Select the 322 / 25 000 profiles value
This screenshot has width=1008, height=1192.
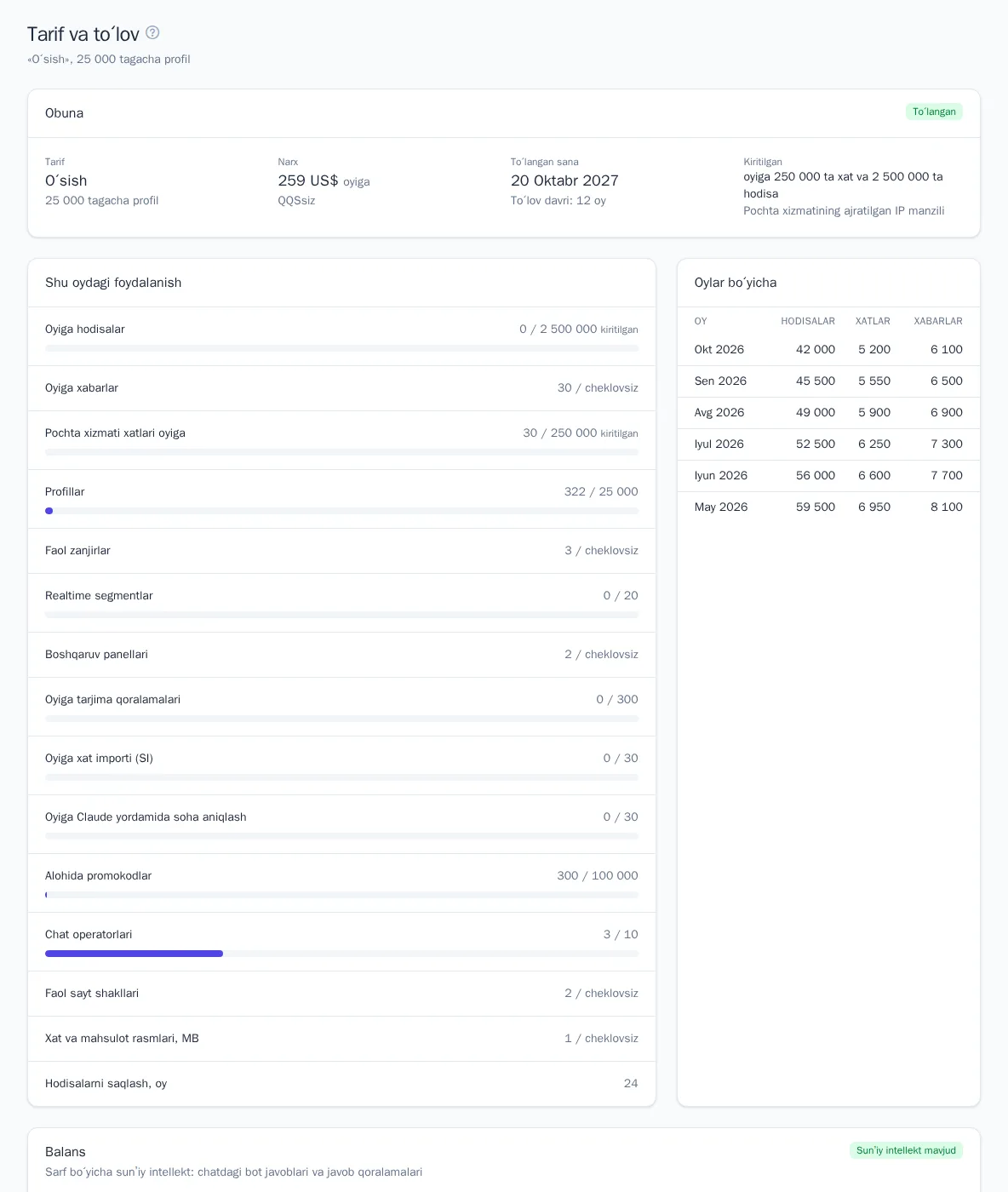pos(601,491)
